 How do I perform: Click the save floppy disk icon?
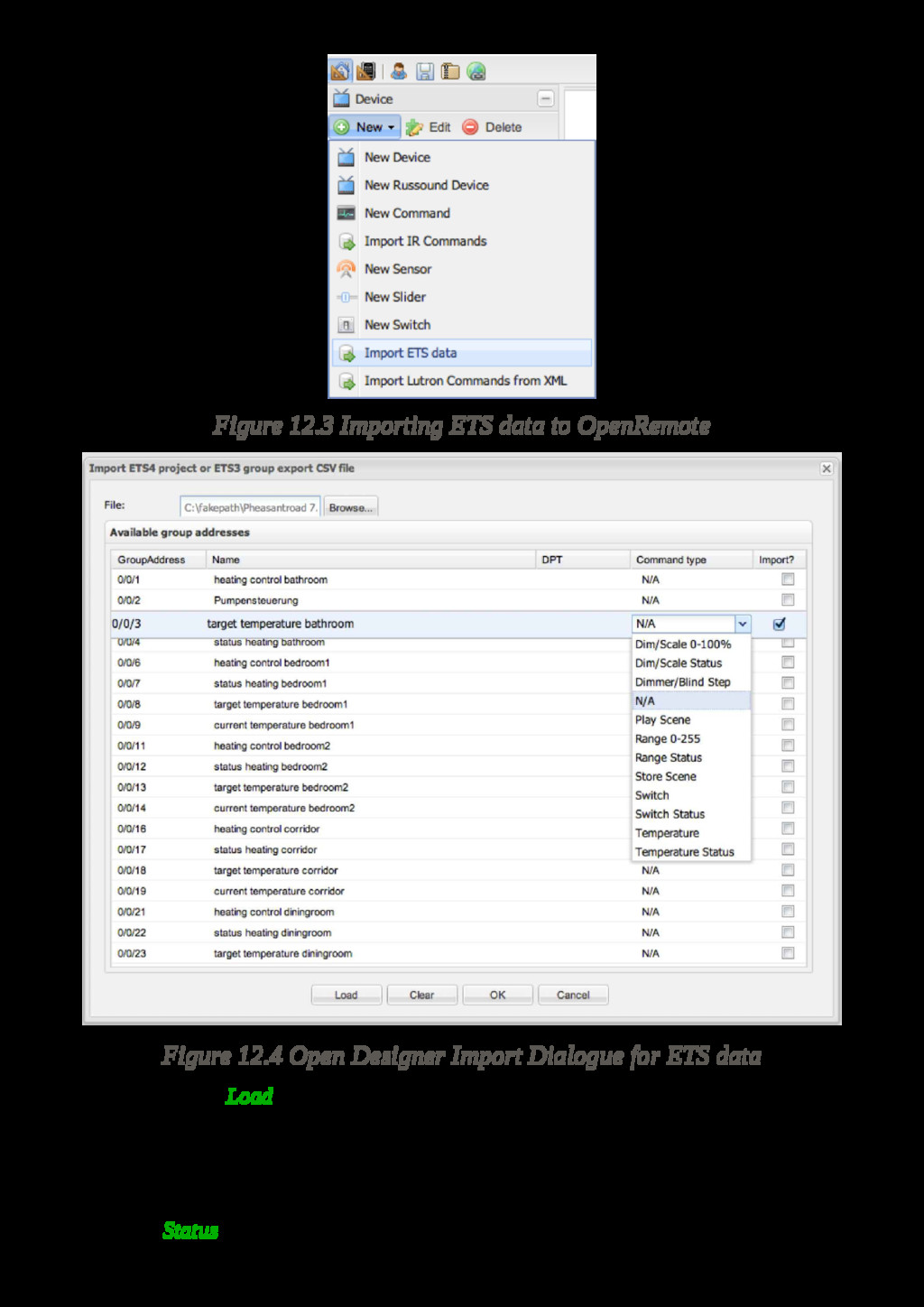coord(425,71)
